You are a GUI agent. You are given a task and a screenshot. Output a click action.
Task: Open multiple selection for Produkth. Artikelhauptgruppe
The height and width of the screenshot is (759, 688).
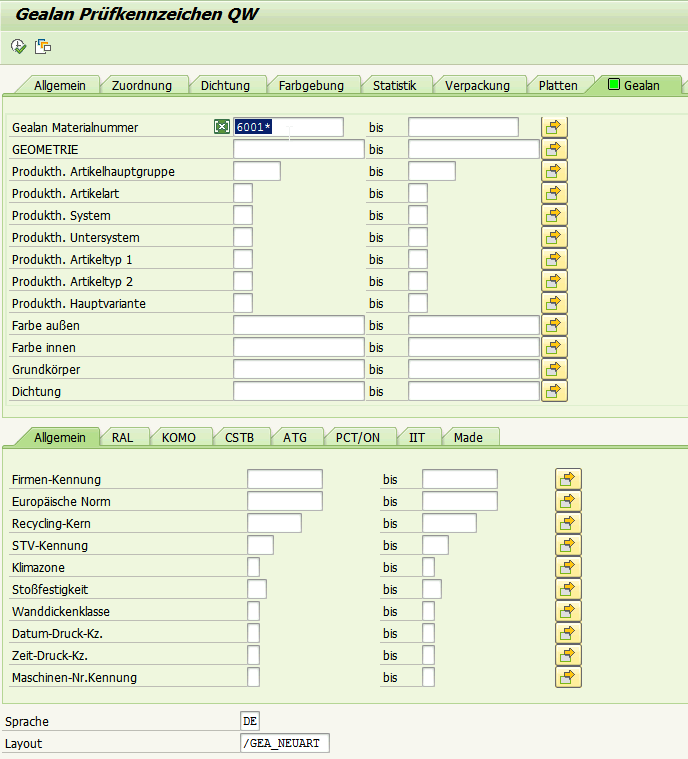coord(554,171)
